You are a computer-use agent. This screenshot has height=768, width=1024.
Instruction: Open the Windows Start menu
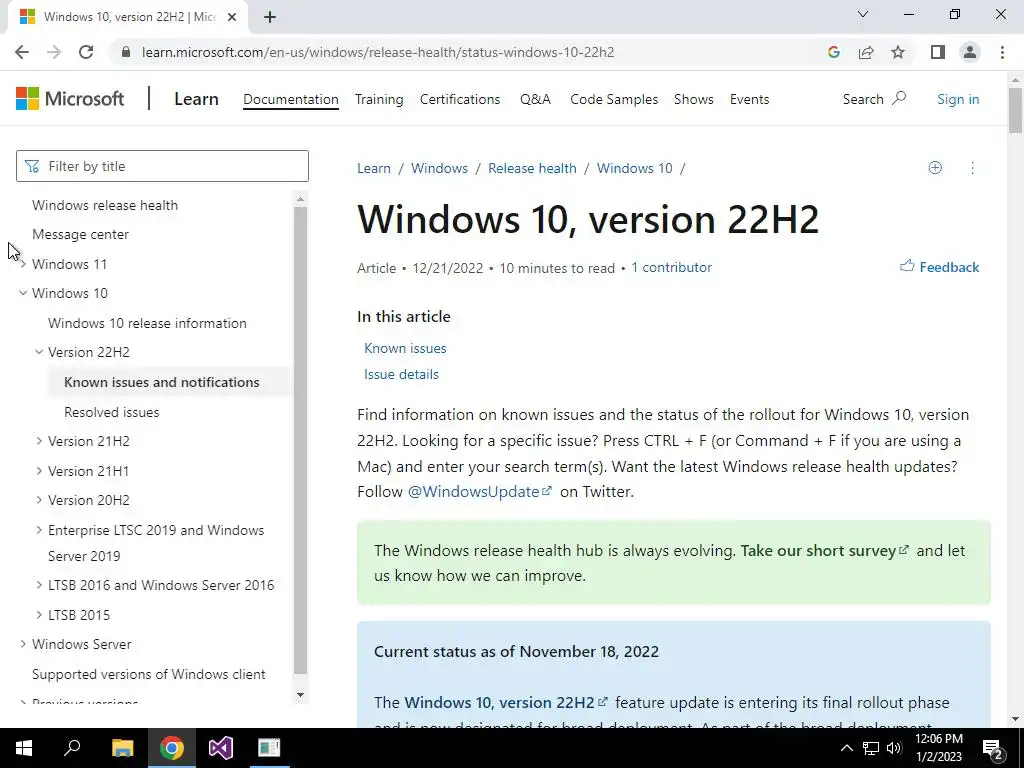point(24,748)
